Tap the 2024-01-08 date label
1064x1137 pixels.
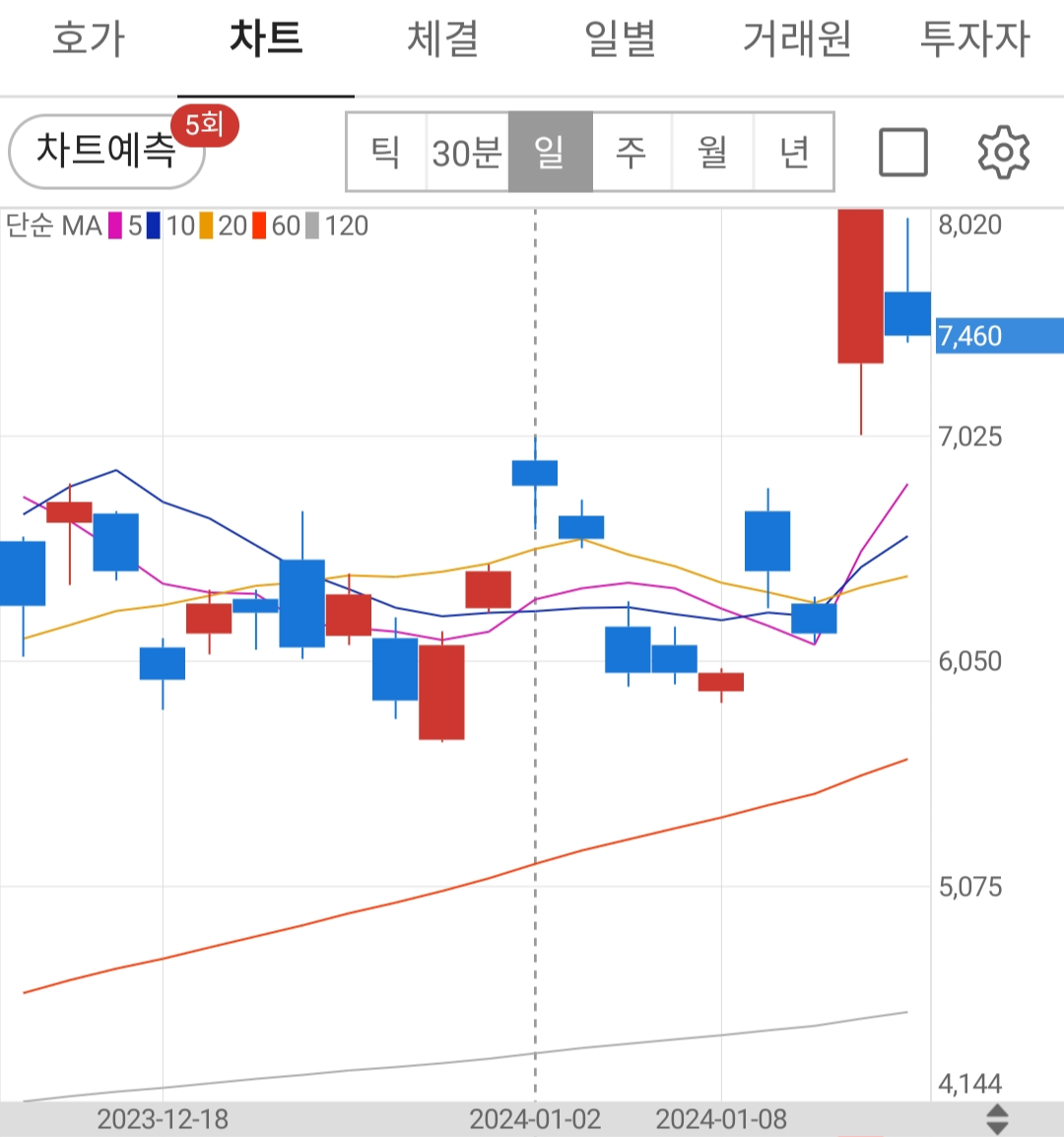click(x=721, y=1119)
